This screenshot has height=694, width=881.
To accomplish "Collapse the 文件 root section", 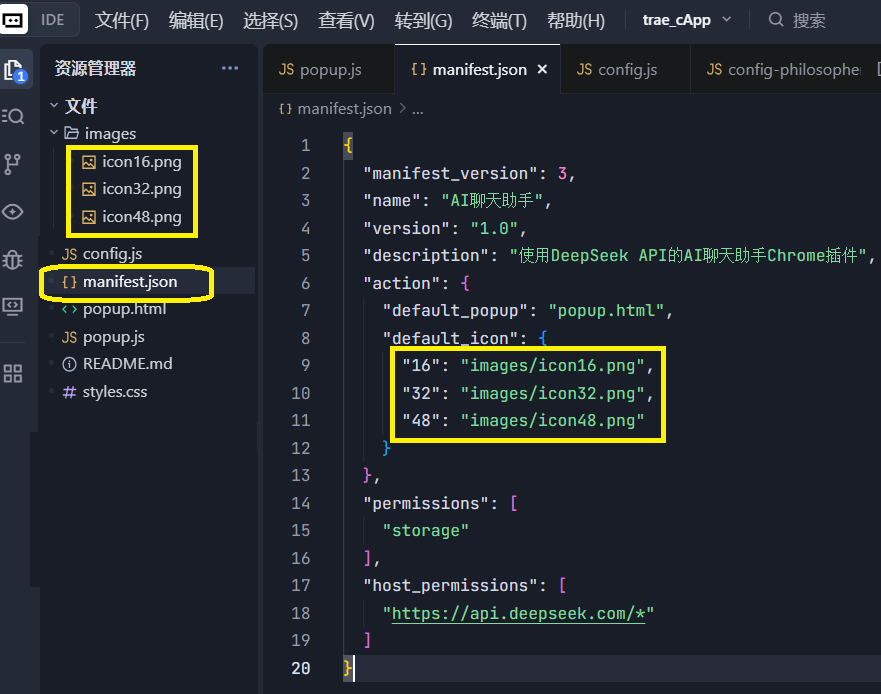I will click(x=54, y=106).
